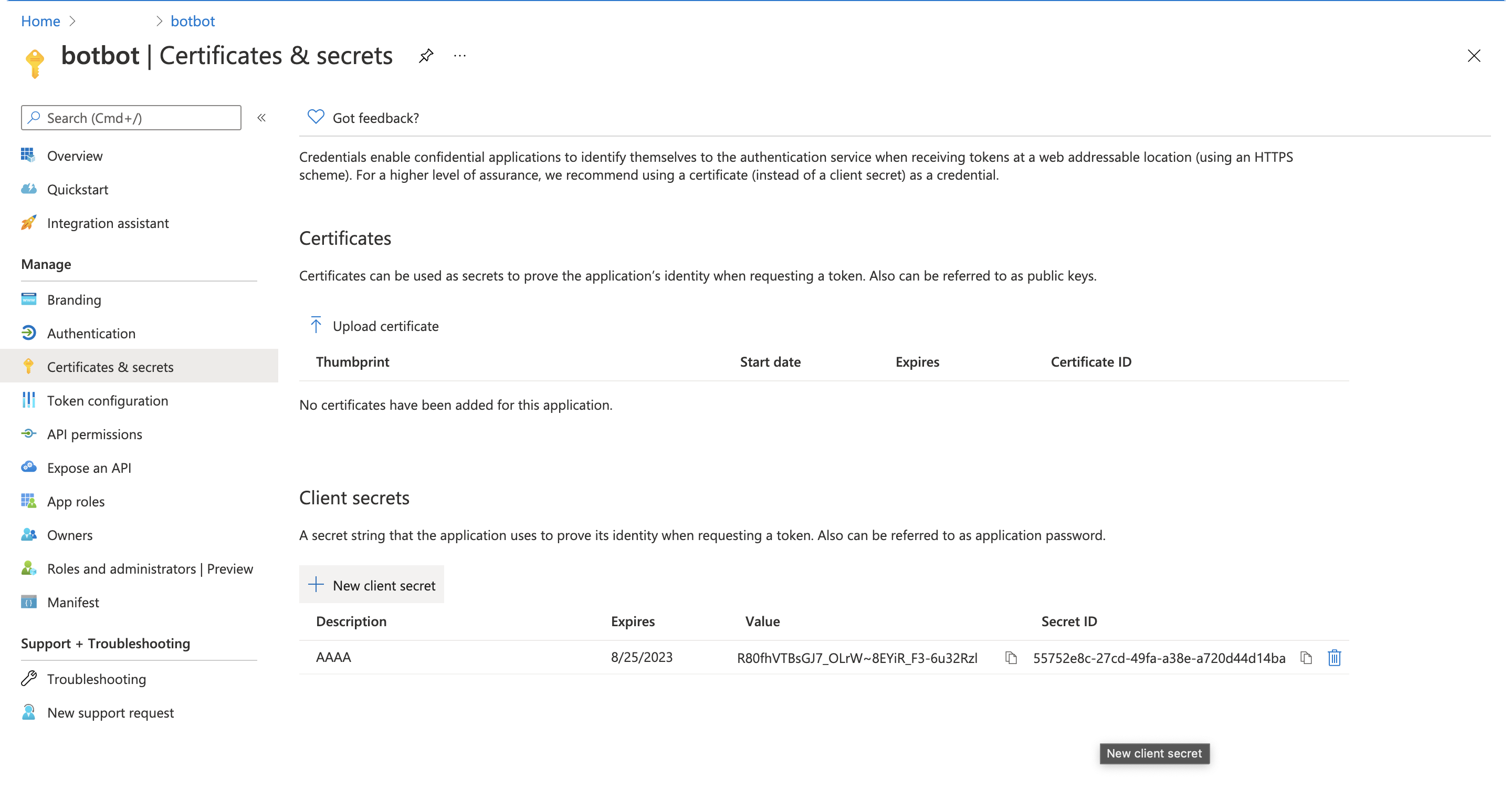This screenshot has height=788, width=1512.
Task: Click New client secret button
Action: pos(372,585)
